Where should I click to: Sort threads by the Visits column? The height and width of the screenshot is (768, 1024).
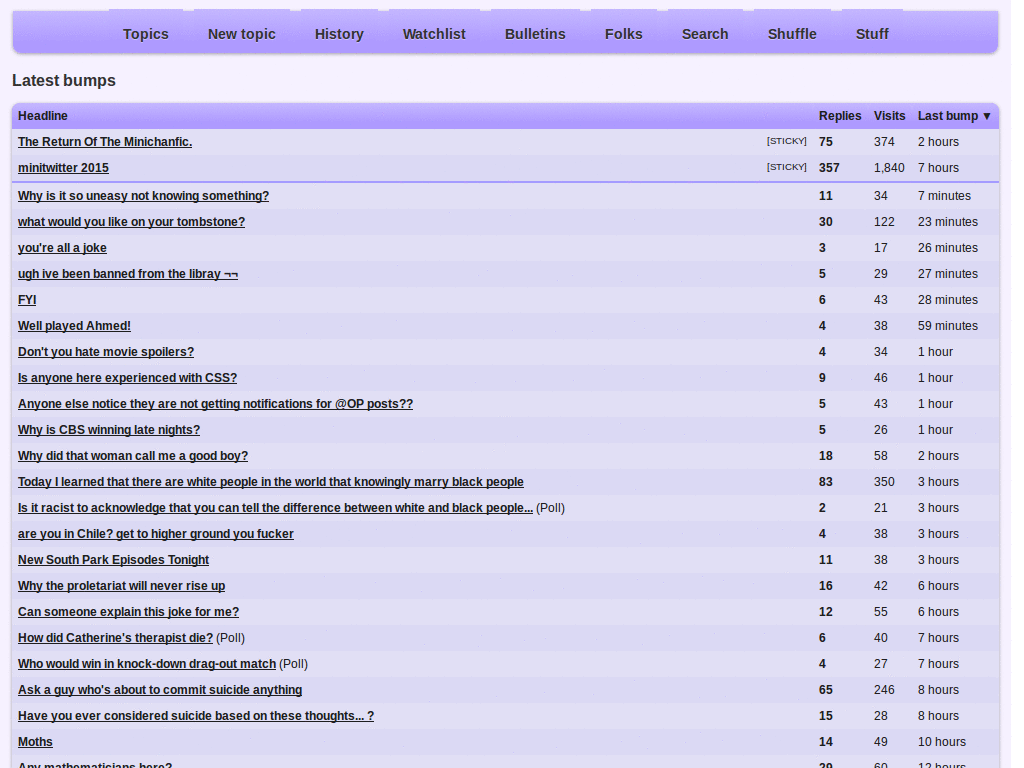pos(889,115)
